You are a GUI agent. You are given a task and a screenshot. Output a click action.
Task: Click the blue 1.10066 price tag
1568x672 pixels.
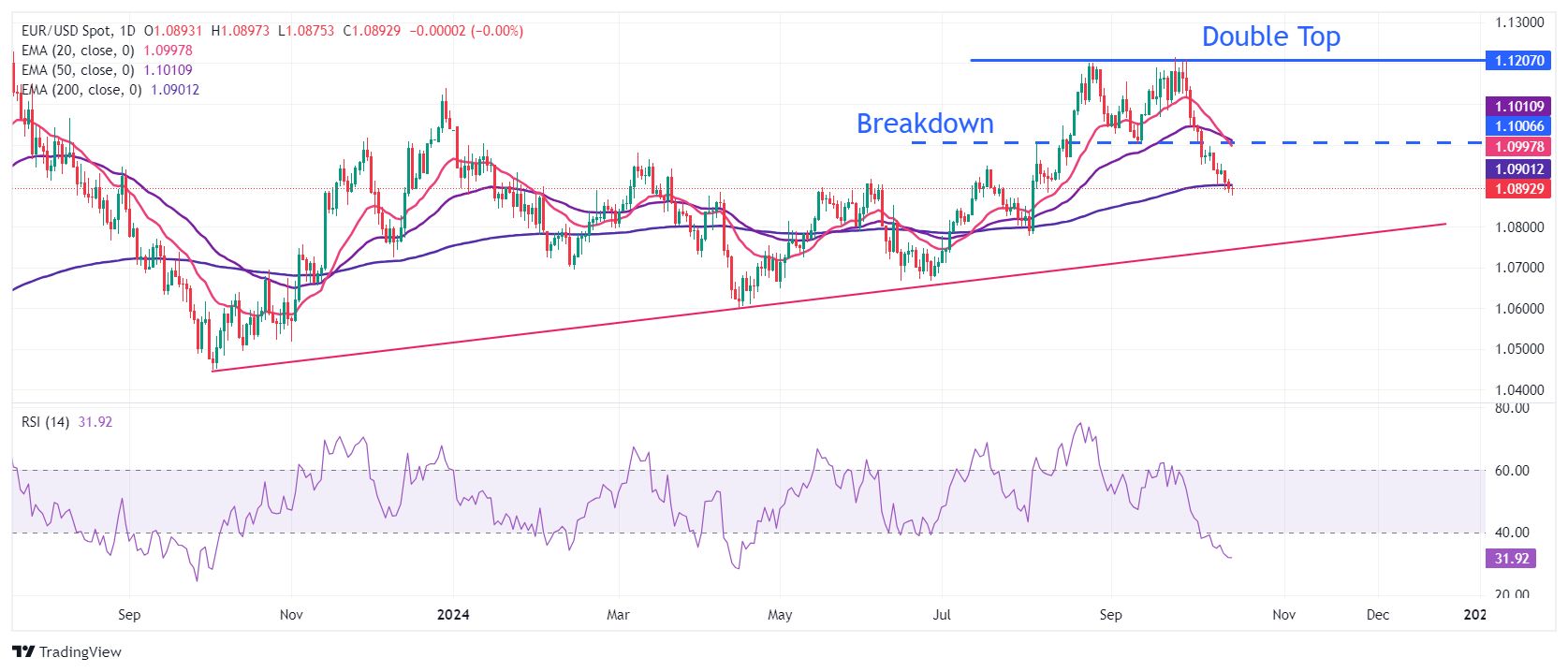tap(1518, 126)
